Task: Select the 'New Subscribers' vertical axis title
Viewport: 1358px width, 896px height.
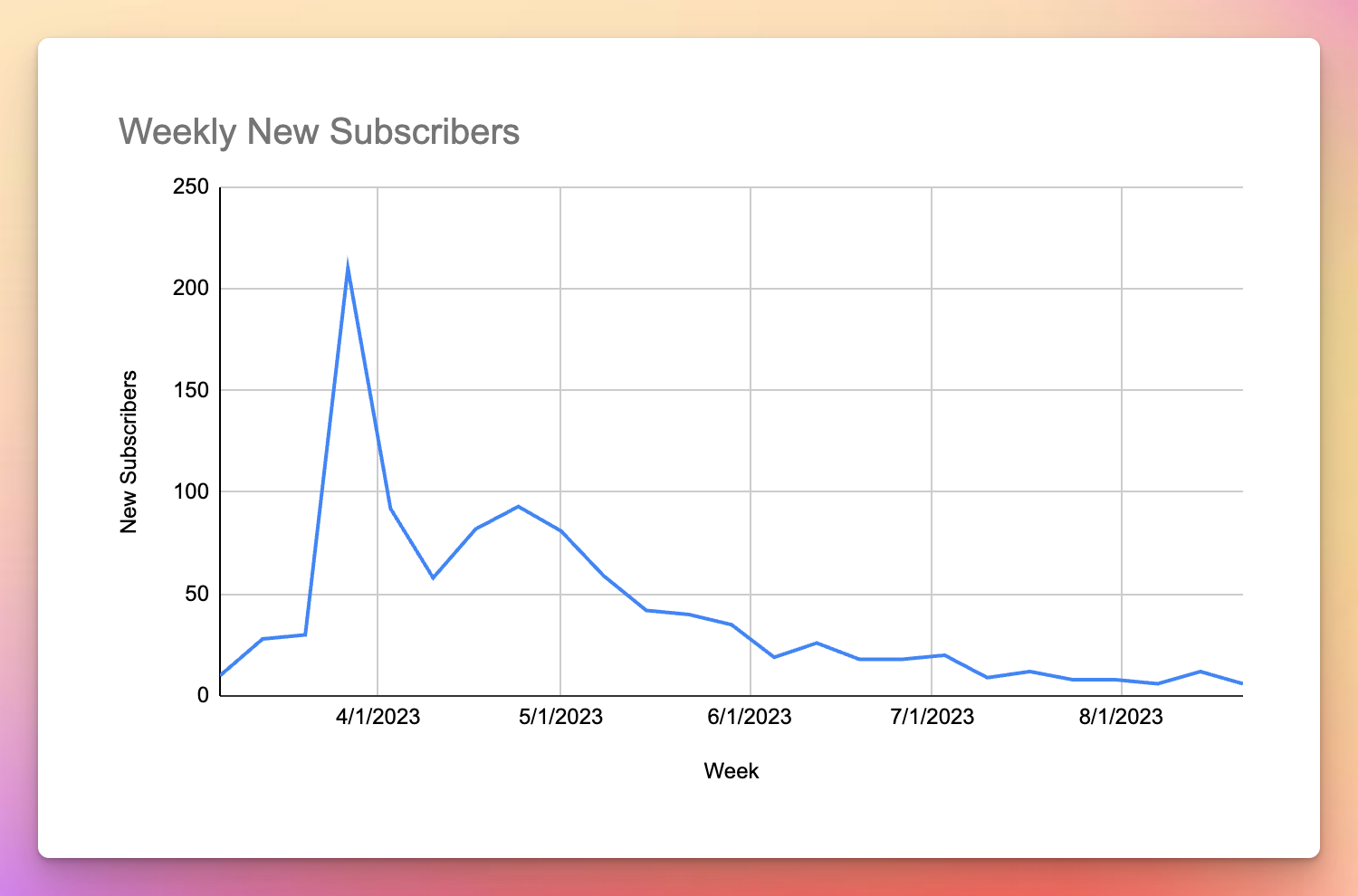Action: coord(129,452)
